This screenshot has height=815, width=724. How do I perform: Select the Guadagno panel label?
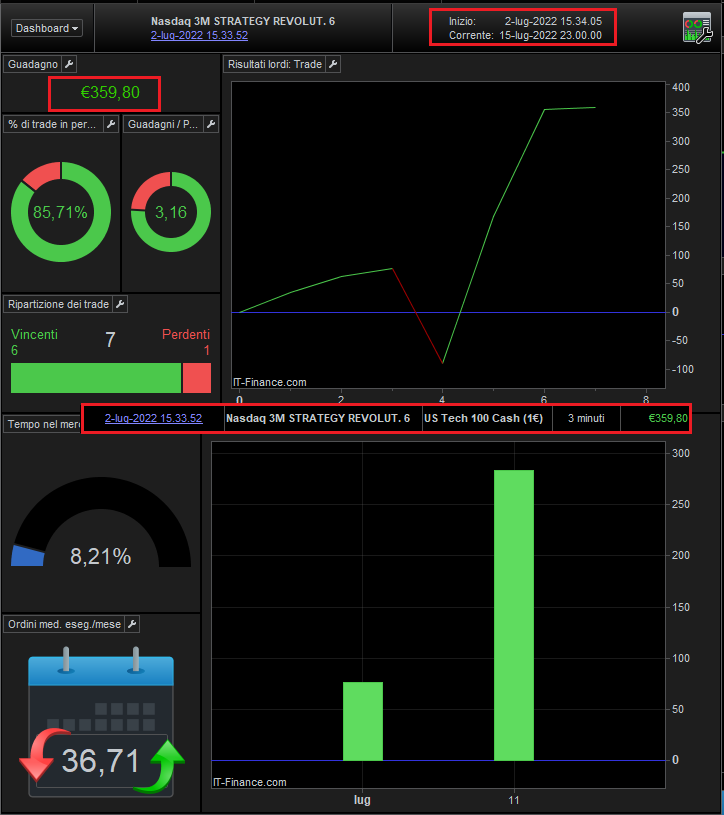pyautogui.click(x=33, y=64)
